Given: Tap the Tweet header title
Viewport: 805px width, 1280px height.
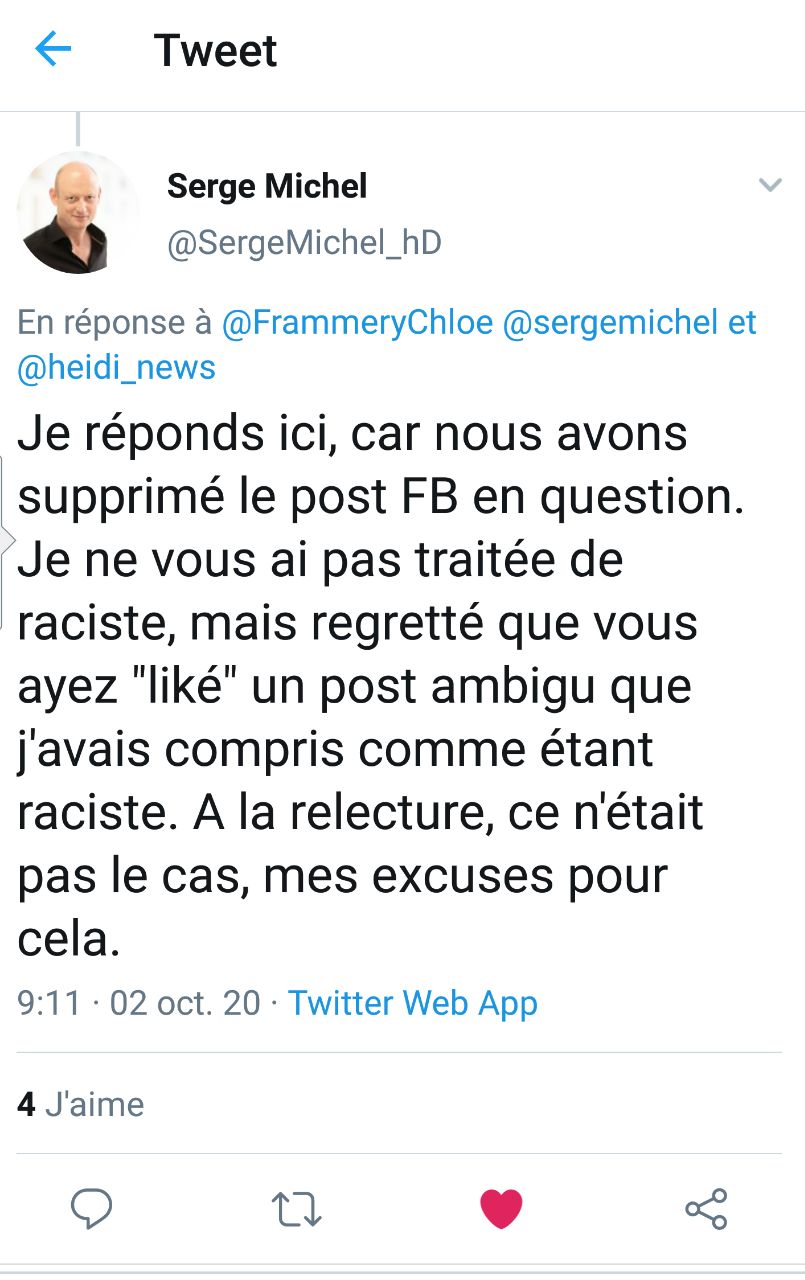Looking at the screenshot, I should [x=216, y=50].
